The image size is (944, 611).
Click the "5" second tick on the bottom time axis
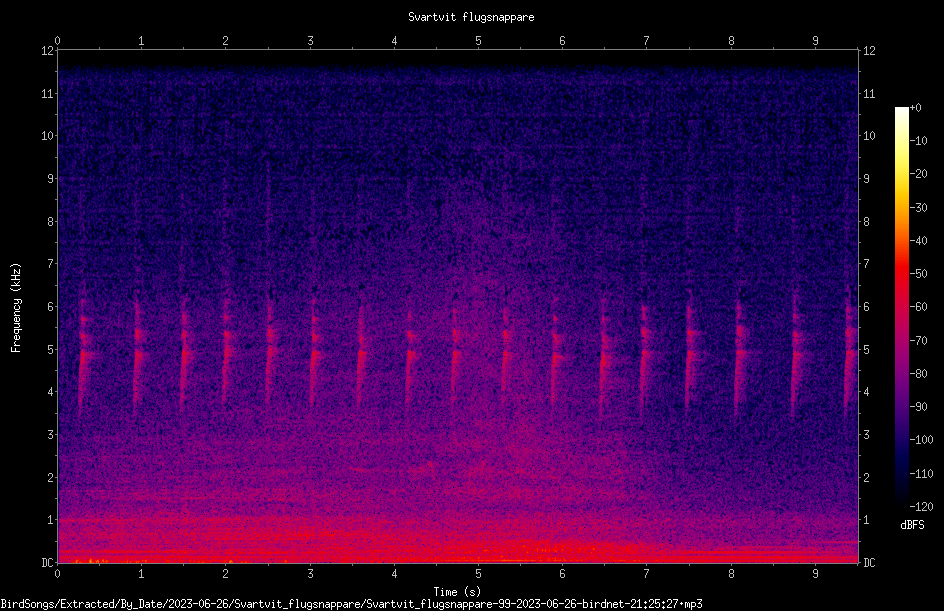(x=479, y=574)
